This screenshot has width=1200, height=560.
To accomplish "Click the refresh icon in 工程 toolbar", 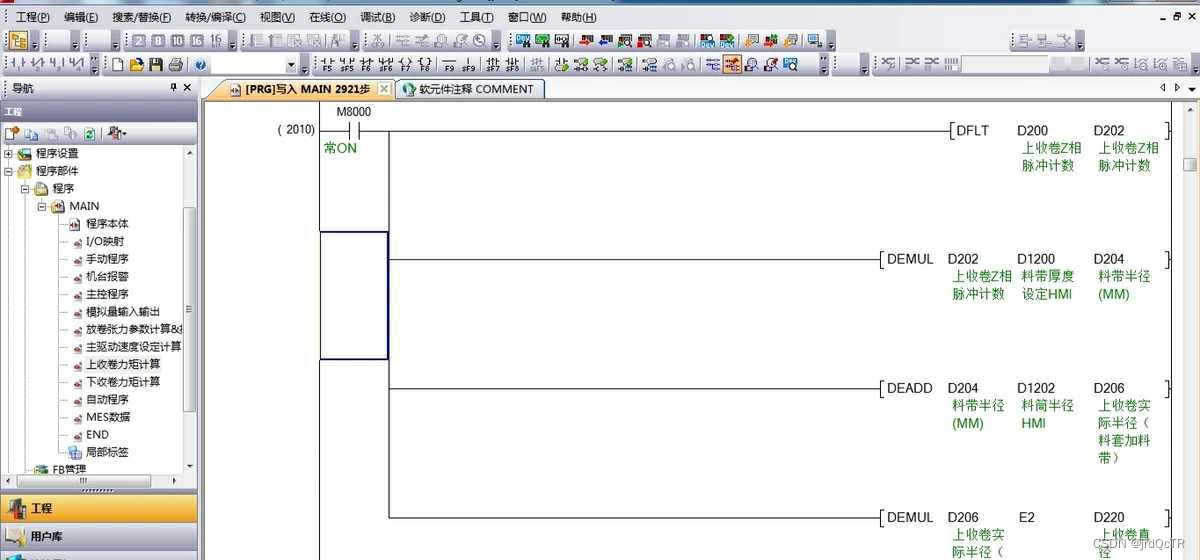I will pyautogui.click(x=90, y=133).
